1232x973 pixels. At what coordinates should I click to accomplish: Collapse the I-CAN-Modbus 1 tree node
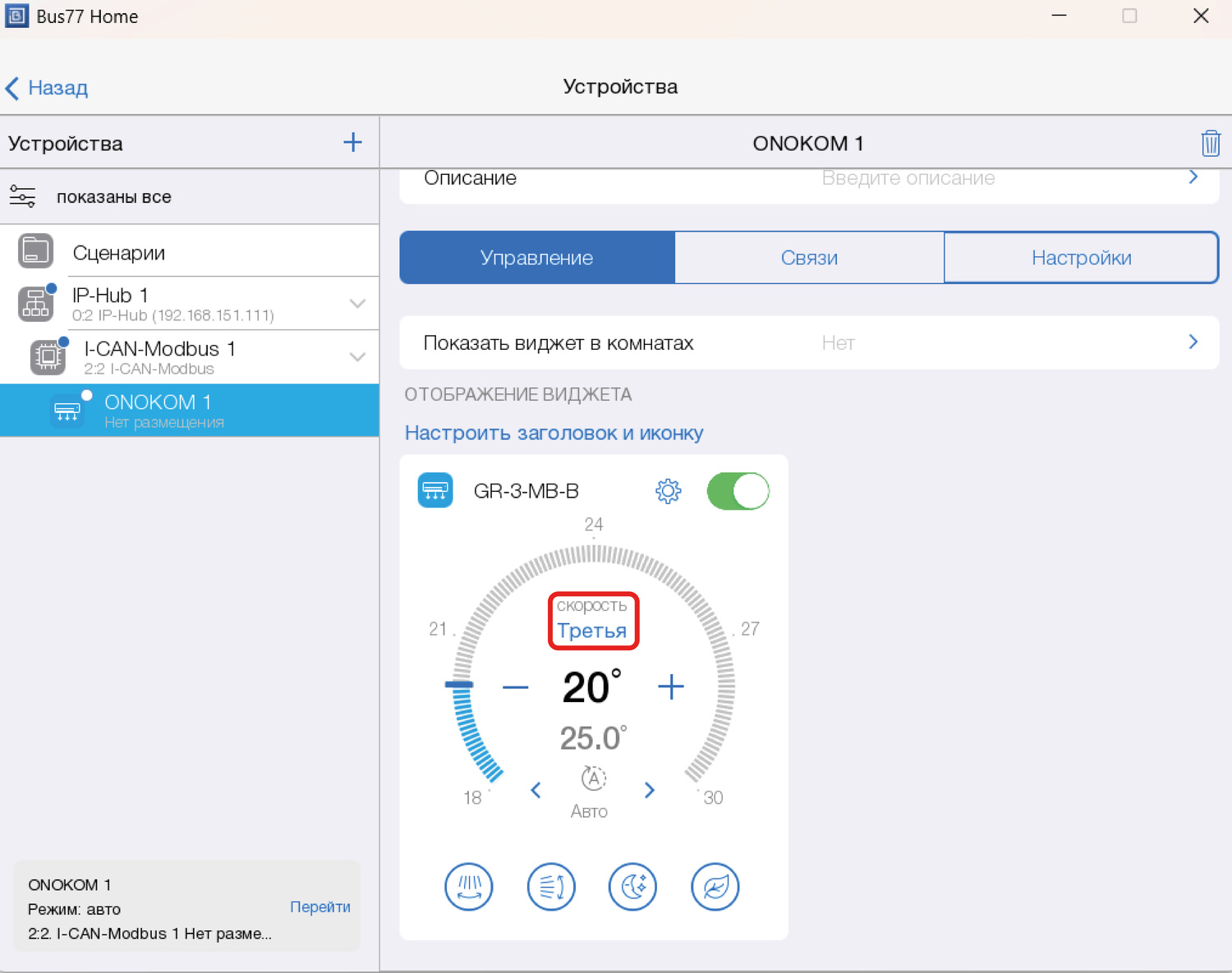pyautogui.click(x=357, y=357)
